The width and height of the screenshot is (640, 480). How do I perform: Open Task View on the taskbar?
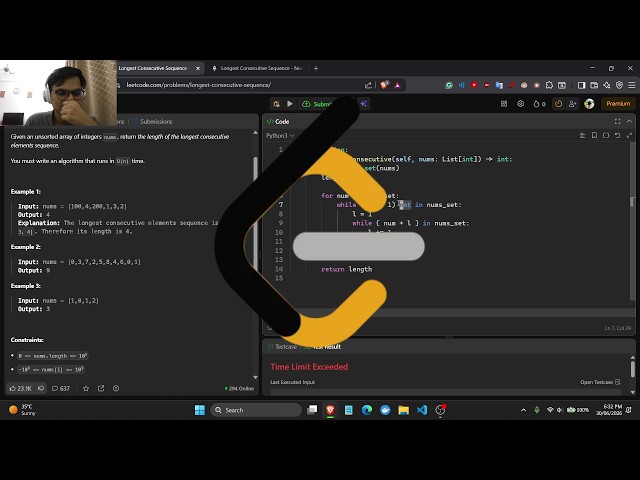pos(312,409)
